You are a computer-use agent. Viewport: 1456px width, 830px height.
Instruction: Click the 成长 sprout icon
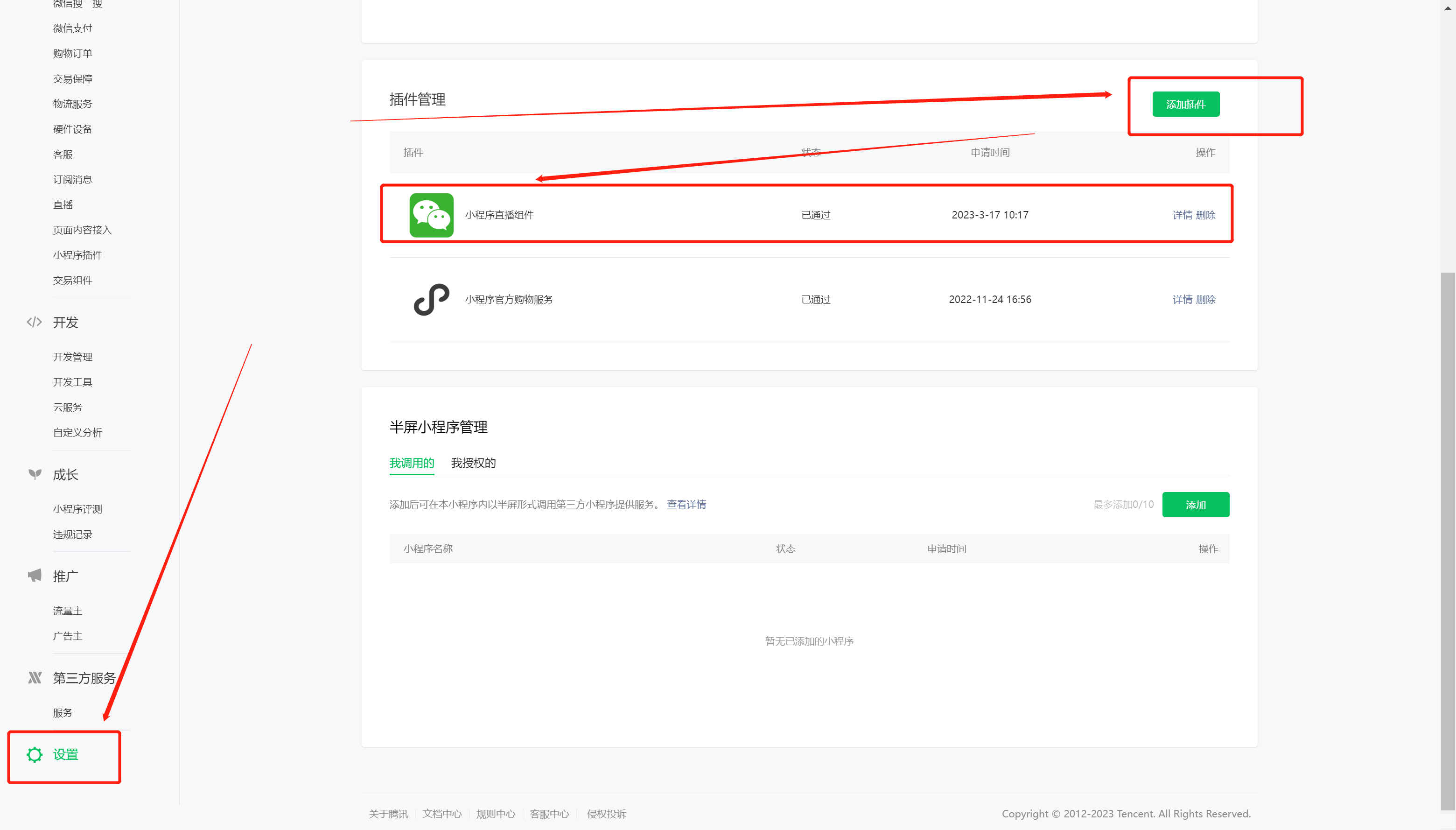point(35,474)
